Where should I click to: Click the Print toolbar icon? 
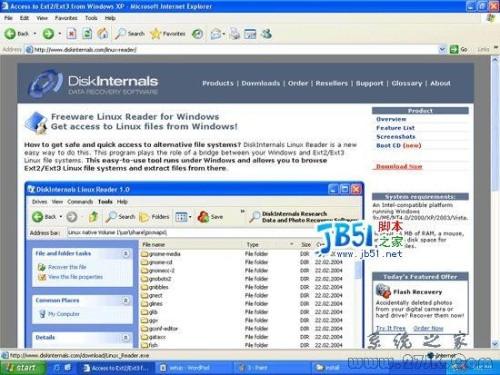pos(235,34)
